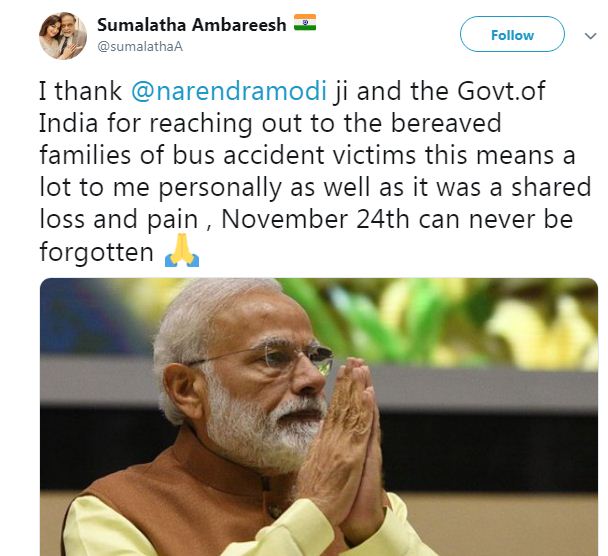Click the "Govt.of" text in first line

(501, 92)
